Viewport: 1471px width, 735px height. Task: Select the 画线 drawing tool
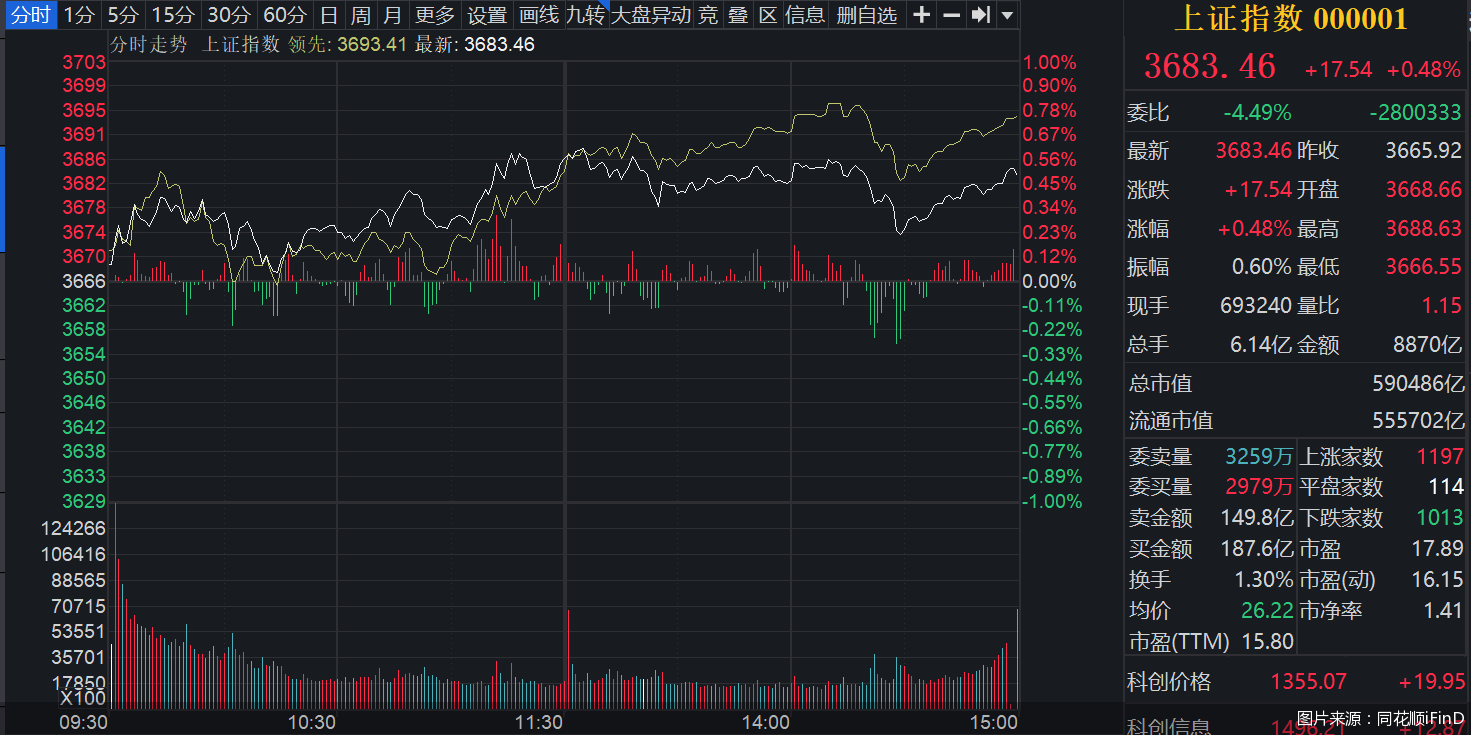[x=538, y=15]
